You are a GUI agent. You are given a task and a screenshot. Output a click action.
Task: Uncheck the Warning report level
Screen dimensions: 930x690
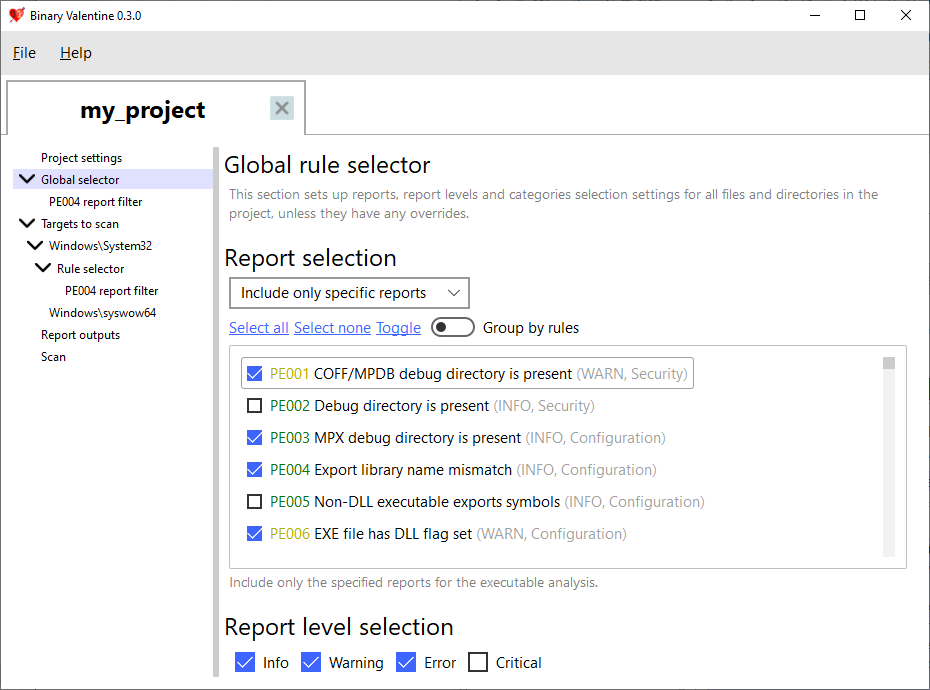pos(311,662)
